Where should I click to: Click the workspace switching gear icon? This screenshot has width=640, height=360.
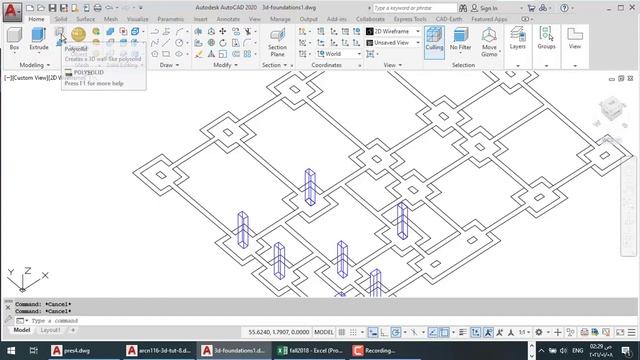(x=539, y=332)
